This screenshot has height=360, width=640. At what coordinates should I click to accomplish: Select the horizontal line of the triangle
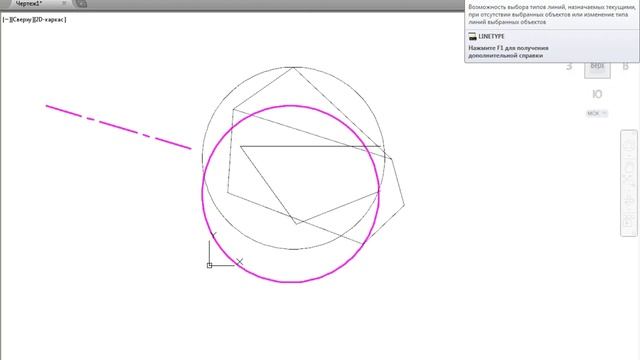(310, 146)
